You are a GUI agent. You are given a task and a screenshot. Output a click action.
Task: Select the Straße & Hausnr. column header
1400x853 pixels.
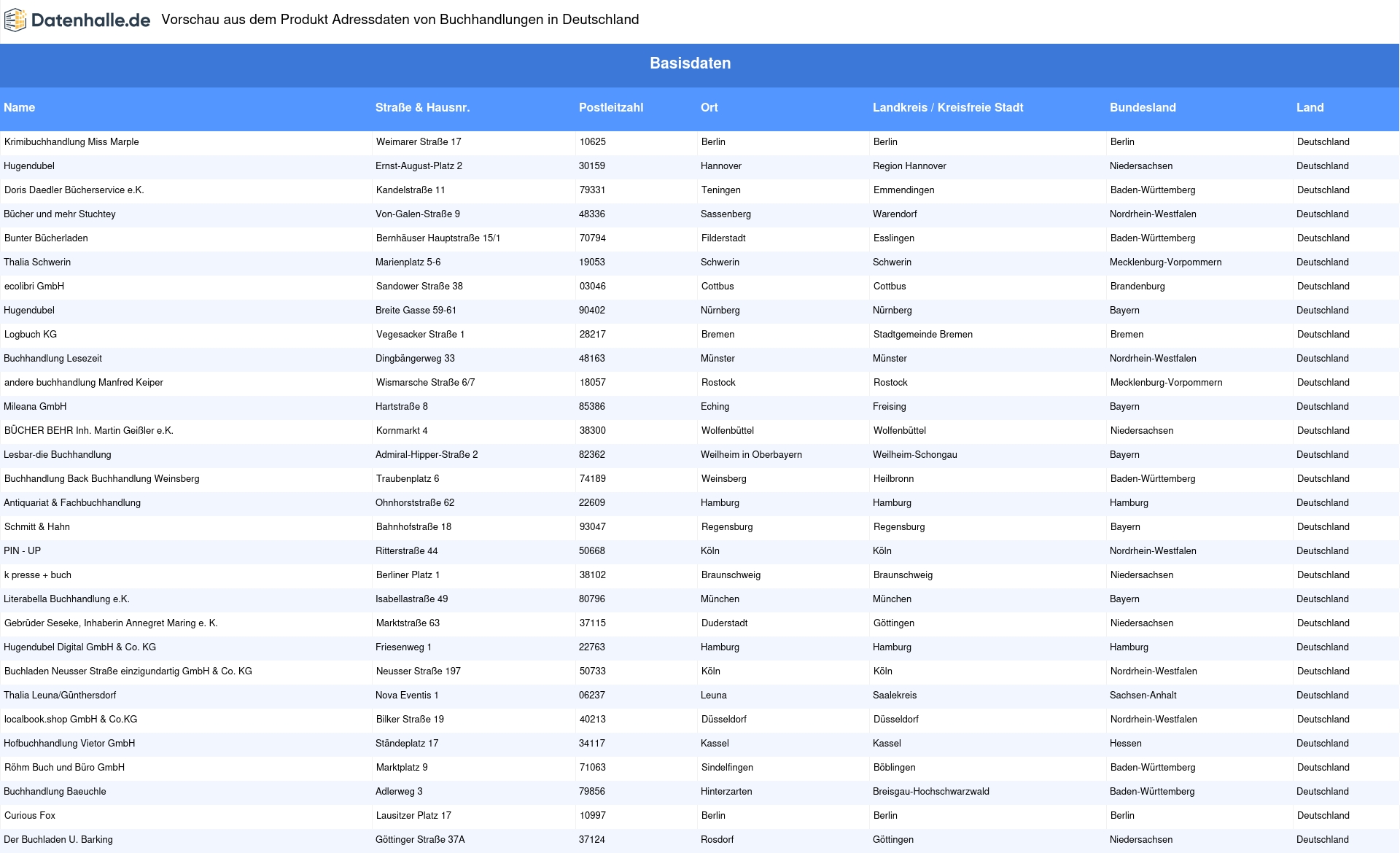coord(422,108)
